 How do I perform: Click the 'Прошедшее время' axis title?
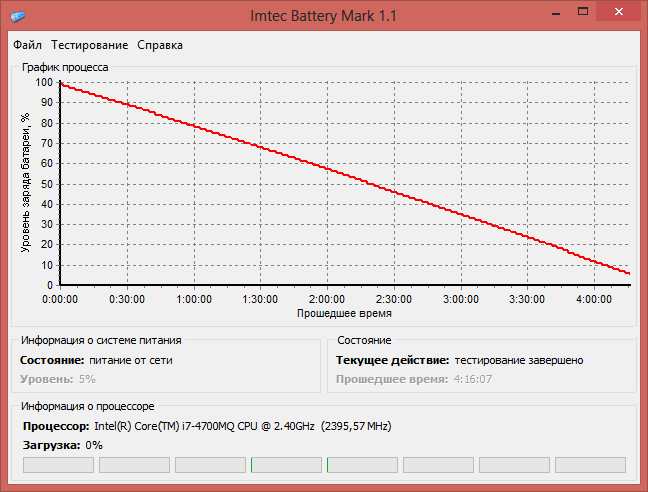click(344, 314)
